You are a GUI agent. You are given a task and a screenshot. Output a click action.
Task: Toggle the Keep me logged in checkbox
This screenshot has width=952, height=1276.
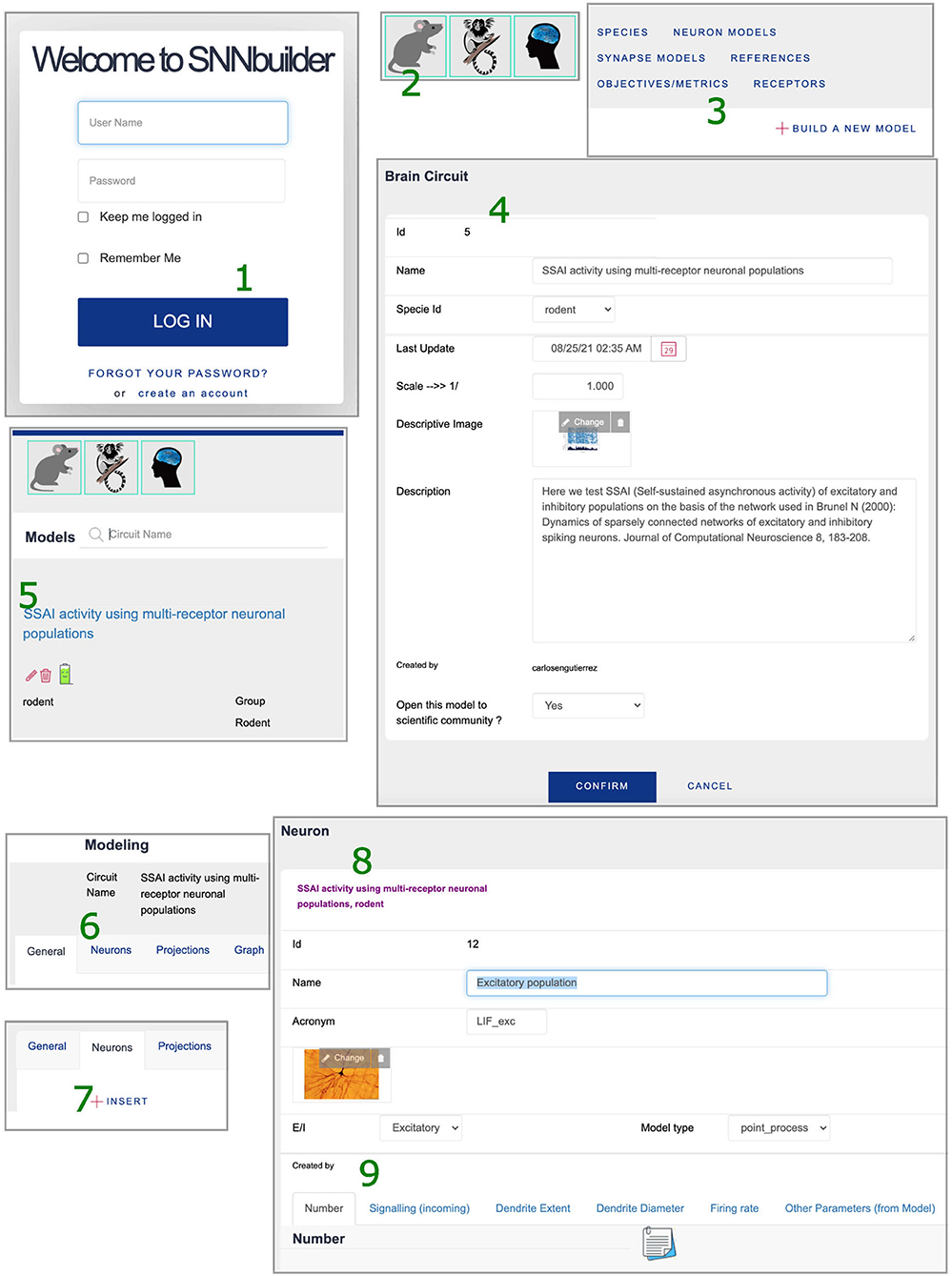coord(83,217)
